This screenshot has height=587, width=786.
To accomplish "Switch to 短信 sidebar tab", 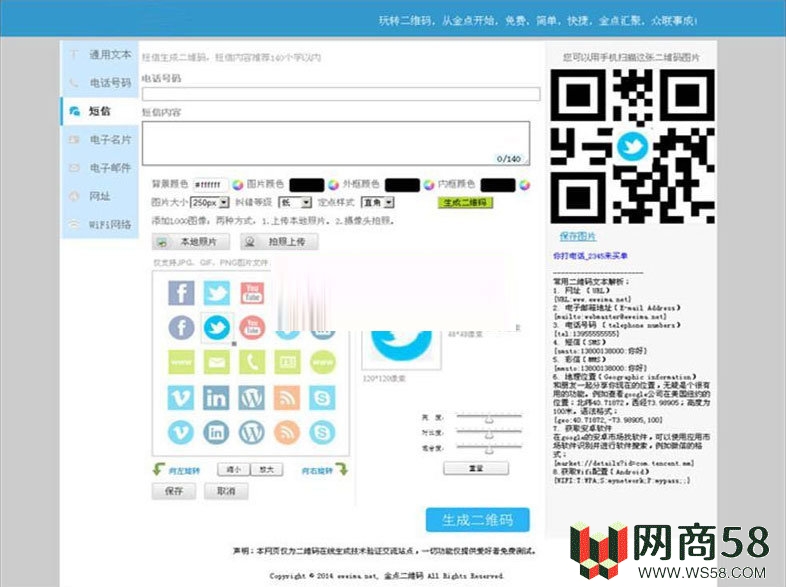I will (x=100, y=111).
